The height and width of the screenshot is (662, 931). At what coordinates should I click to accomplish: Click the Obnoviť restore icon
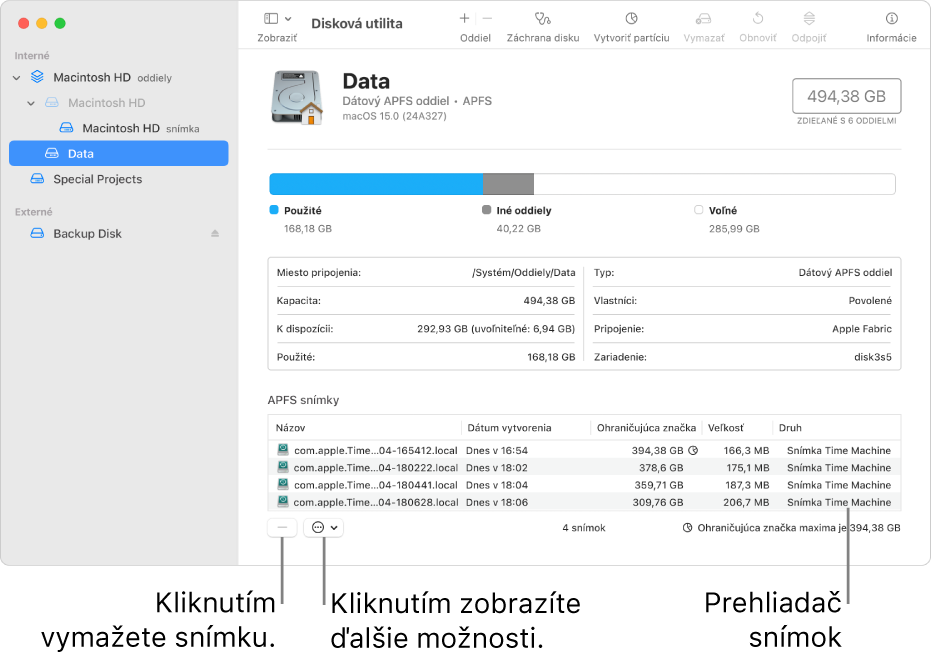click(x=758, y=18)
